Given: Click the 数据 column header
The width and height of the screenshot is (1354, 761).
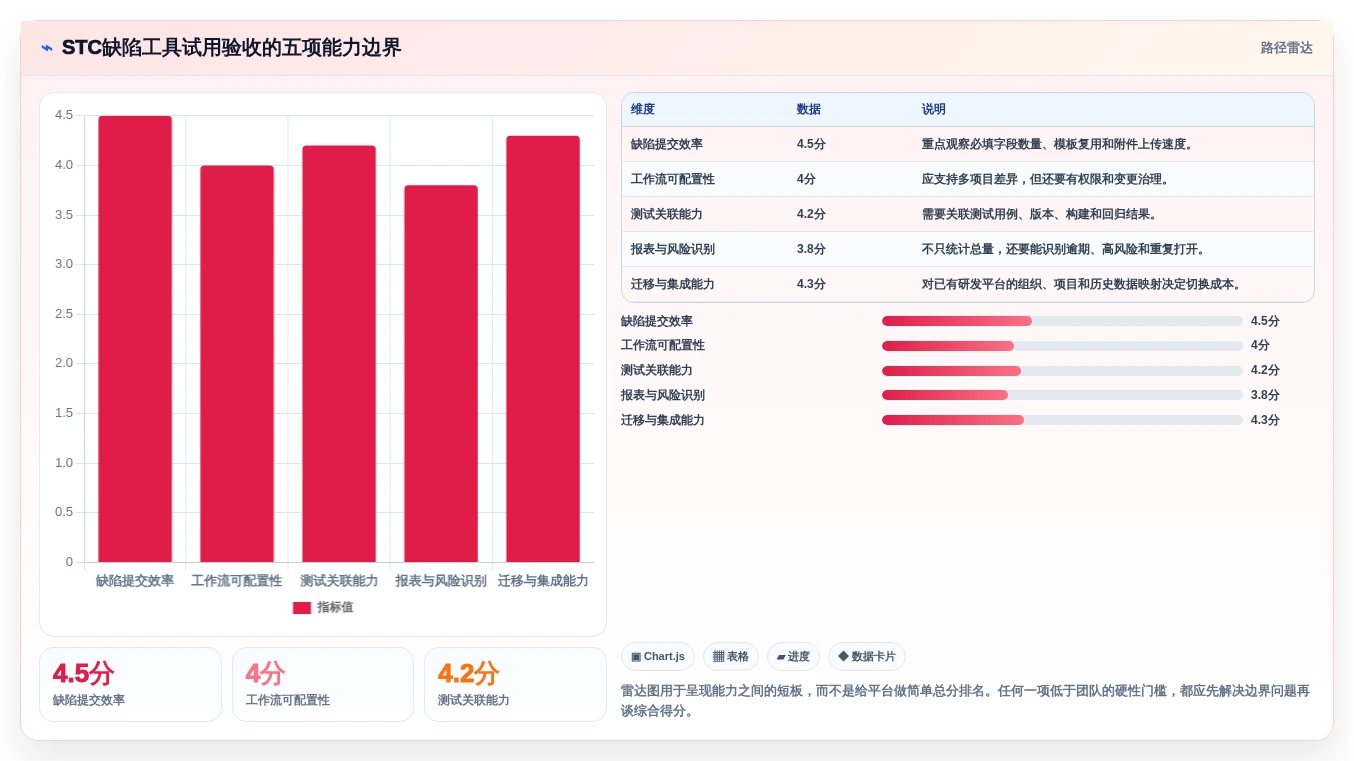Looking at the screenshot, I should [809, 110].
